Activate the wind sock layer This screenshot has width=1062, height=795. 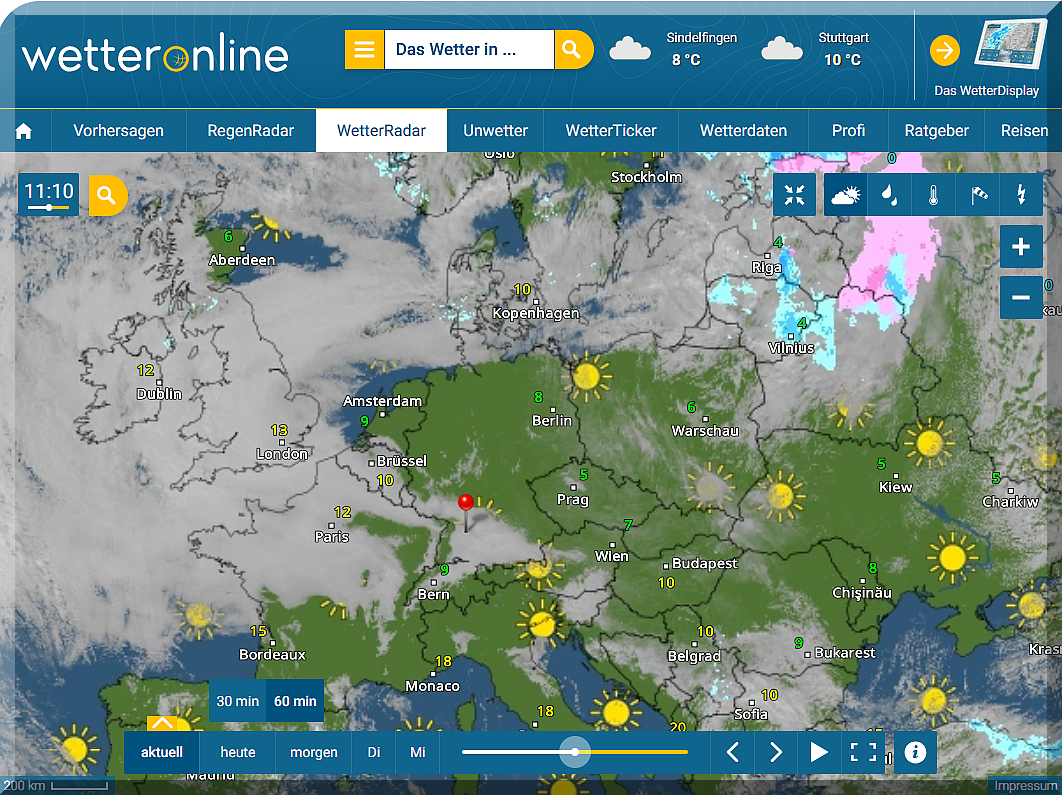point(978,196)
